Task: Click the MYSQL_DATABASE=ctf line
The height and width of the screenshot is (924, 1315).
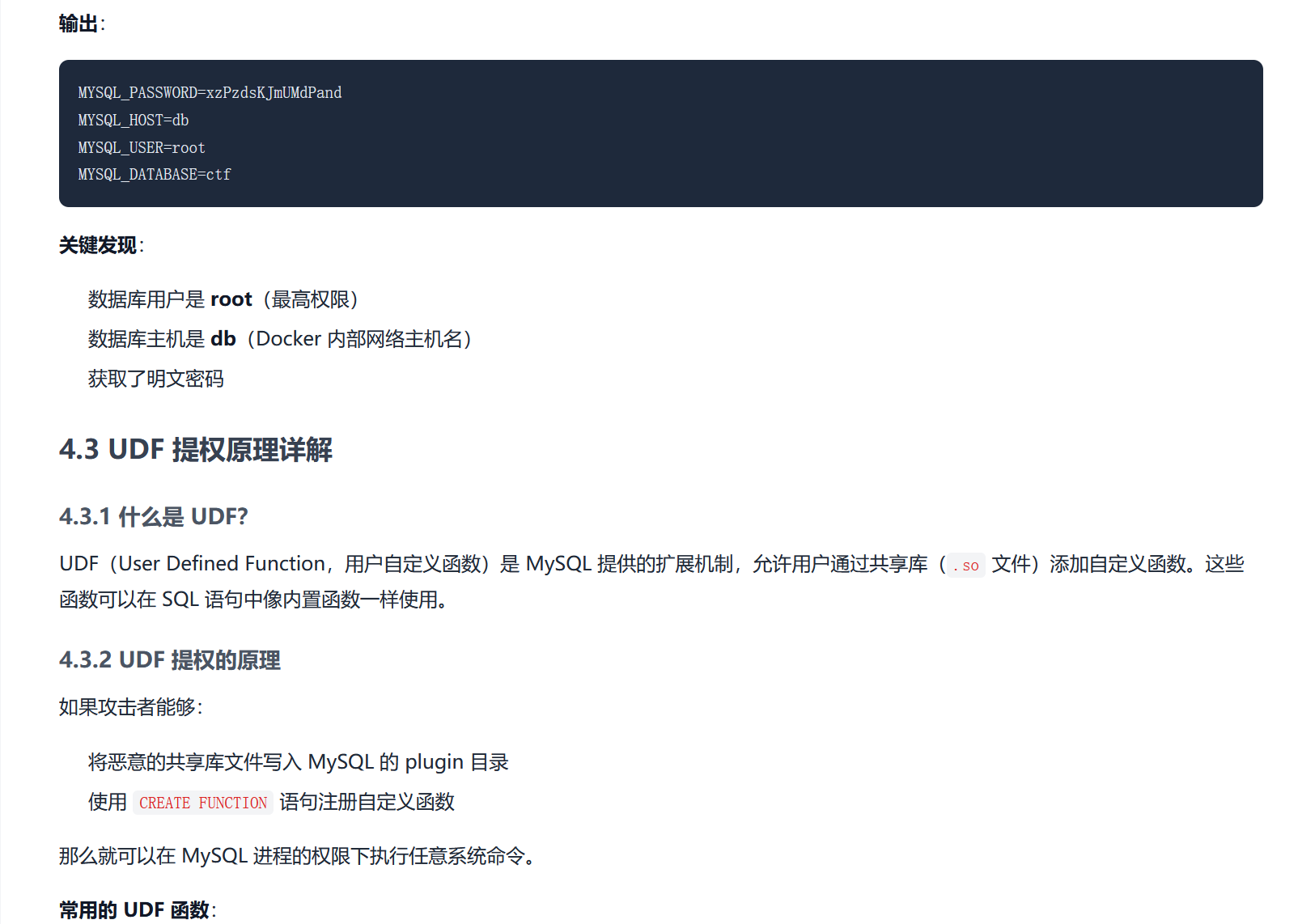Action: pos(155,174)
